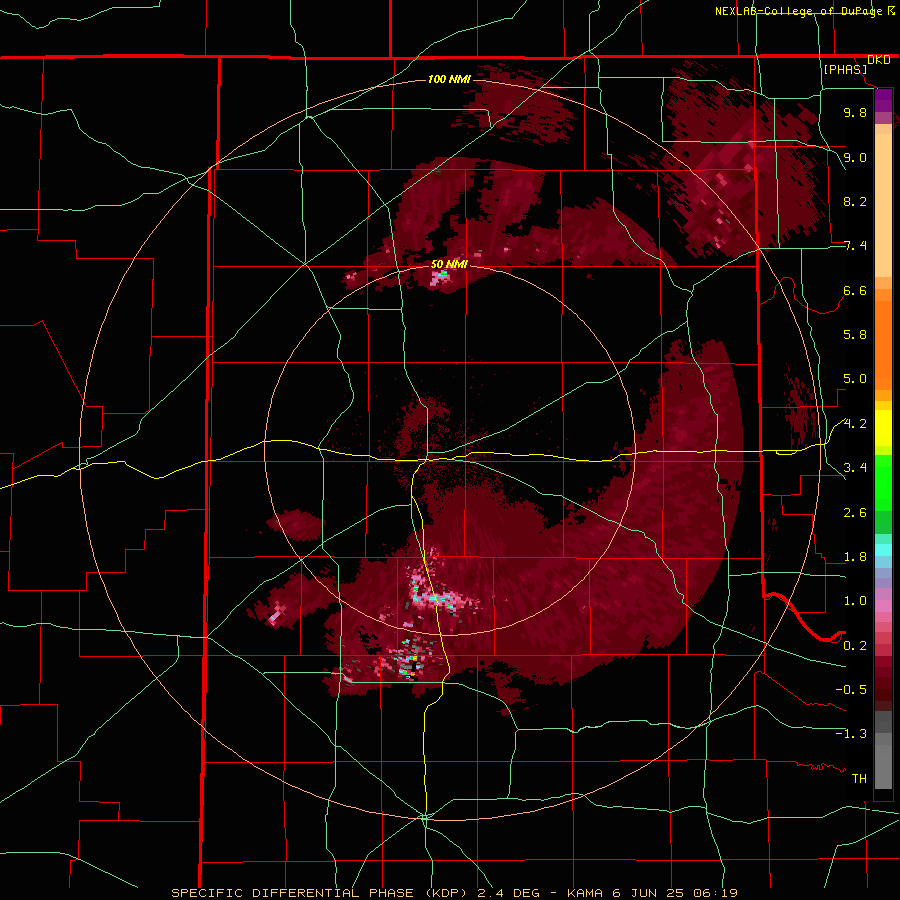Click the orange segment of the color bar
Screen dimensions: 900x900
coord(883,344)
